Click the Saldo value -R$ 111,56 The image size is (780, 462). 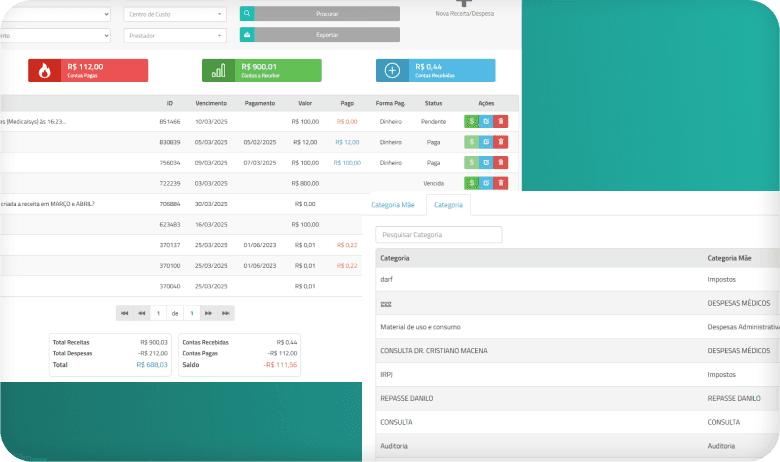[x=280, y=365]
